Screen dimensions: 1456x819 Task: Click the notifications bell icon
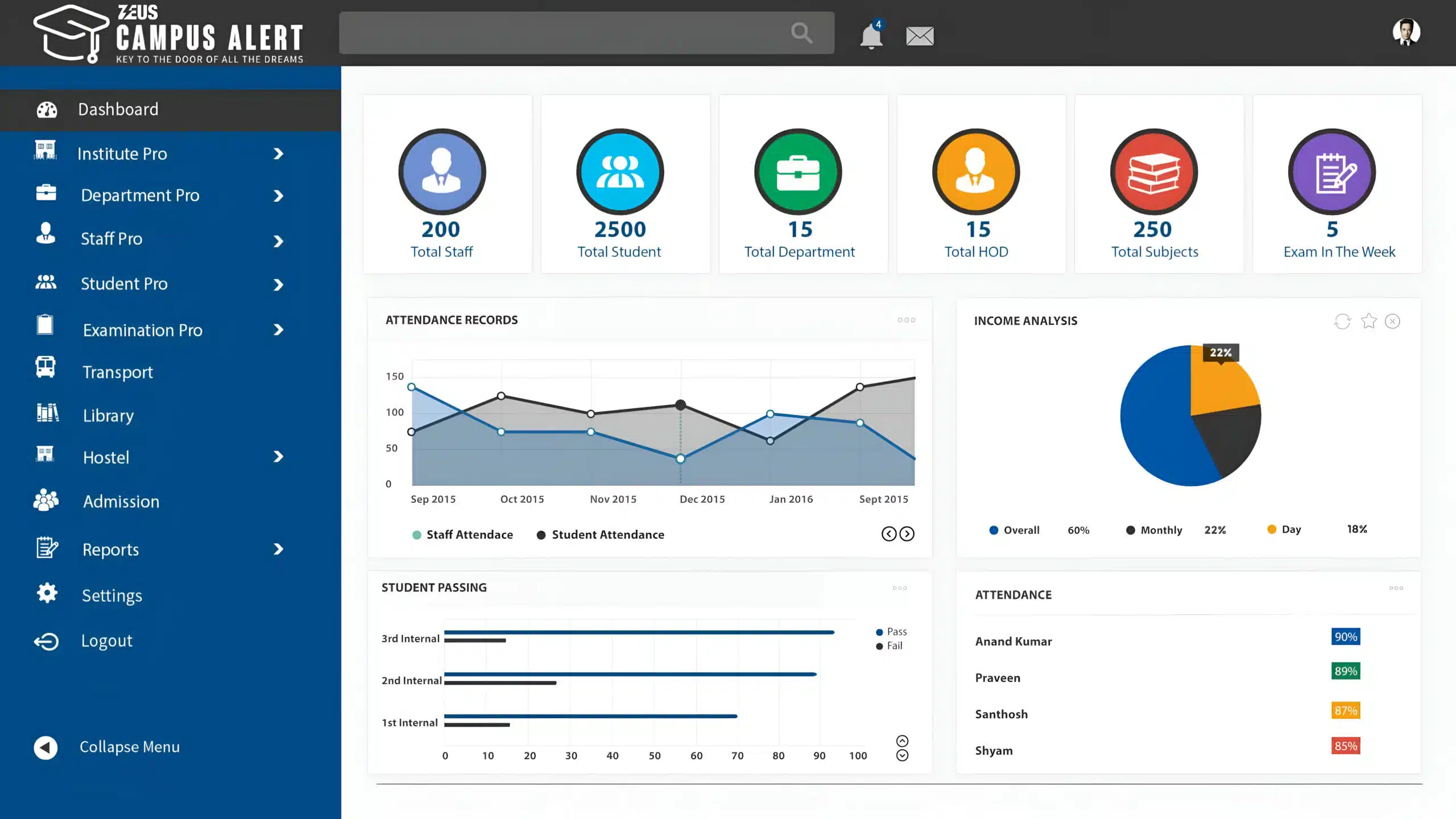[870, 35]
